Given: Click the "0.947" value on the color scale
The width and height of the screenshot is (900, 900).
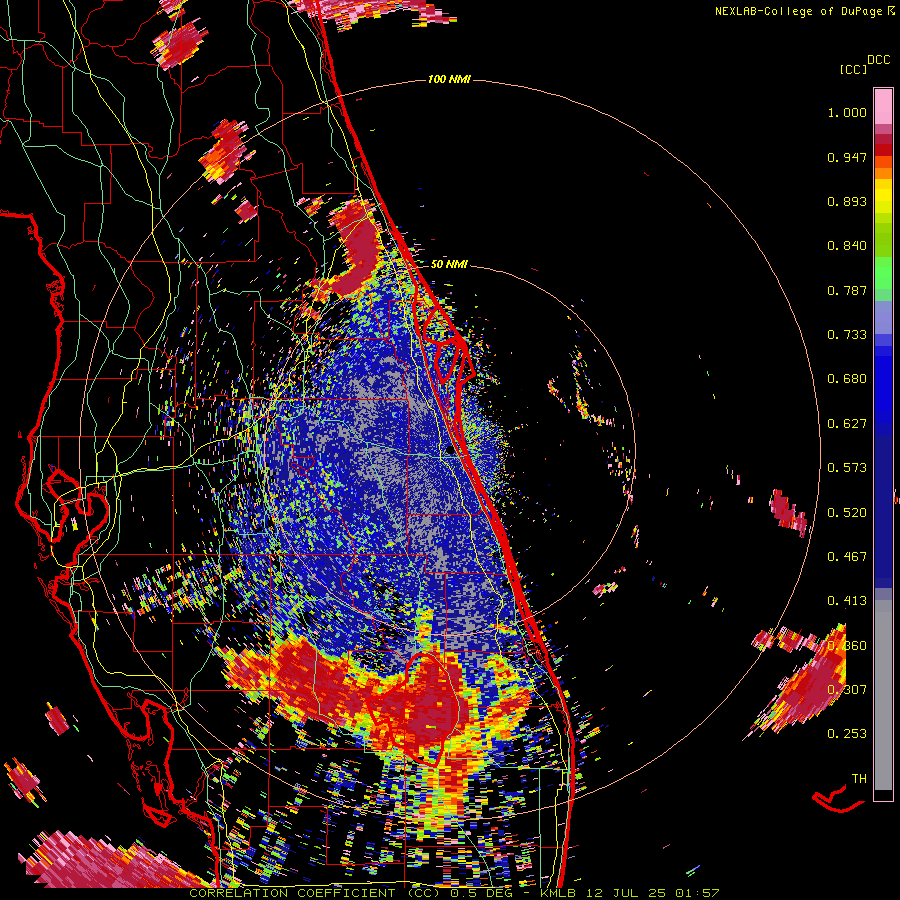Looking at the screenshot, I should click(847, 157).
